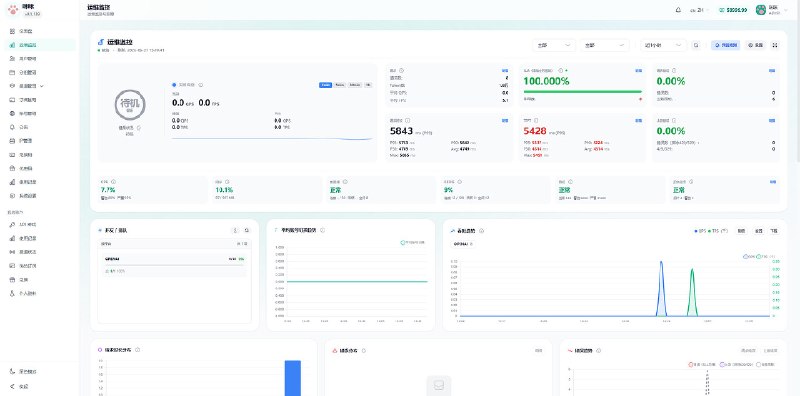Screen dimensions: 800x396
Task: Click the info icon in the 5428 ms card title
Action: pyautogui.click(x=536, y=120)
